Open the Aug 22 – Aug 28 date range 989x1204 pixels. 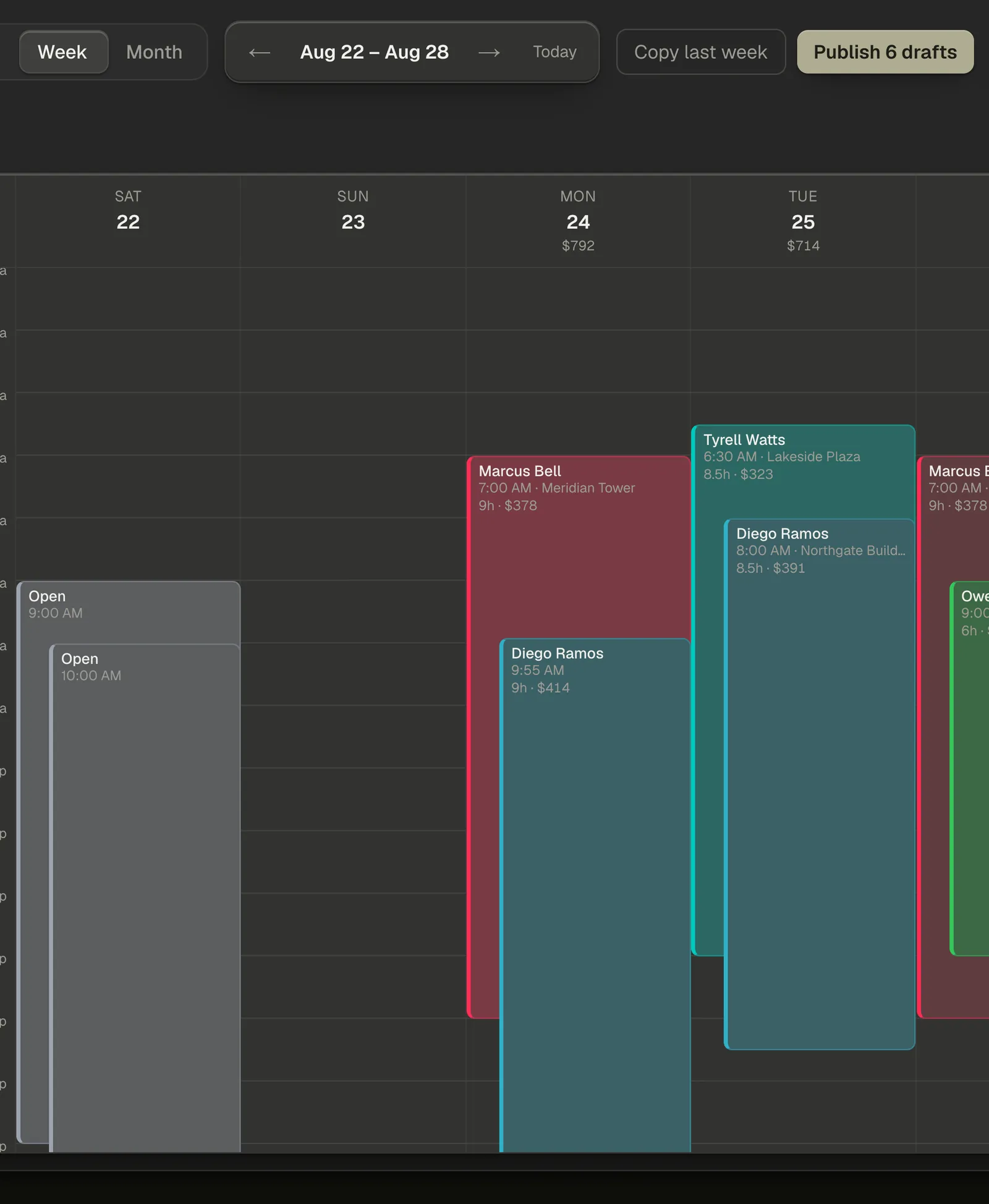(375, 53)
